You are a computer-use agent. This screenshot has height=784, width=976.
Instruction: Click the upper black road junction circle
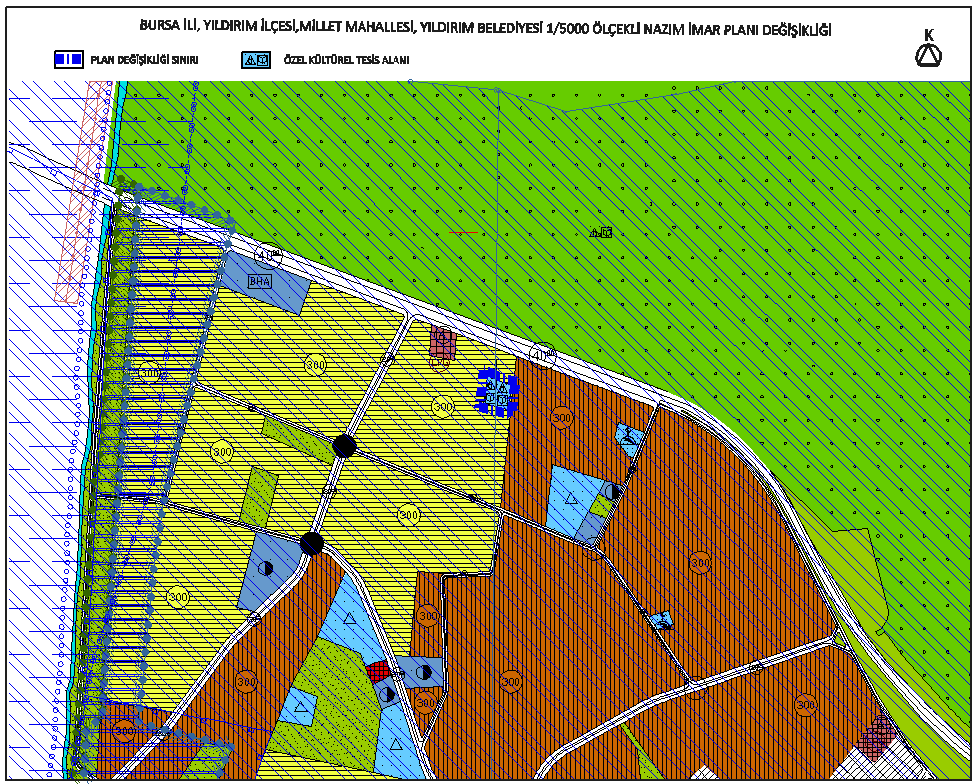pos(344,446)
